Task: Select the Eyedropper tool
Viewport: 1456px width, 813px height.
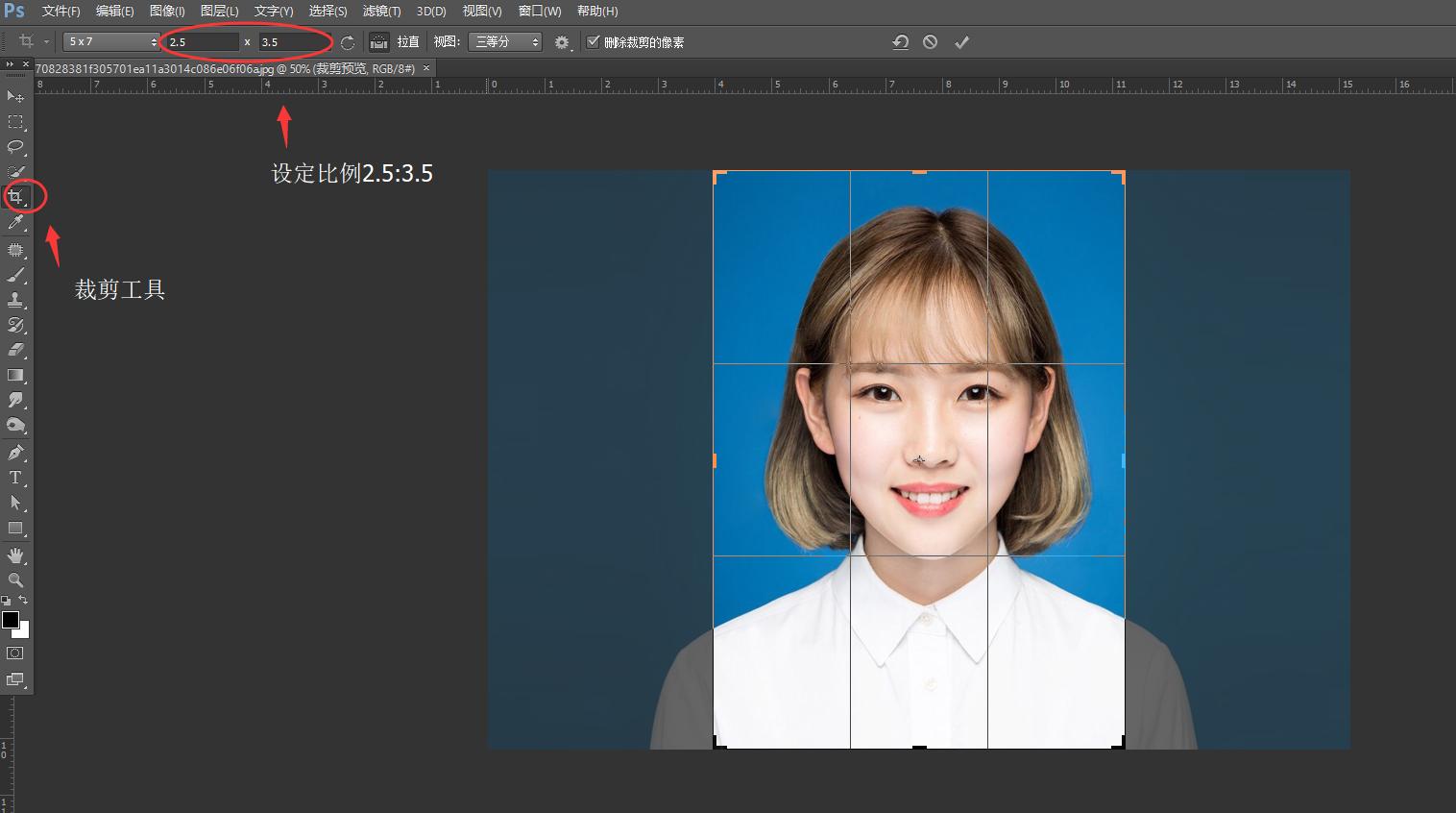Action: 15,222
